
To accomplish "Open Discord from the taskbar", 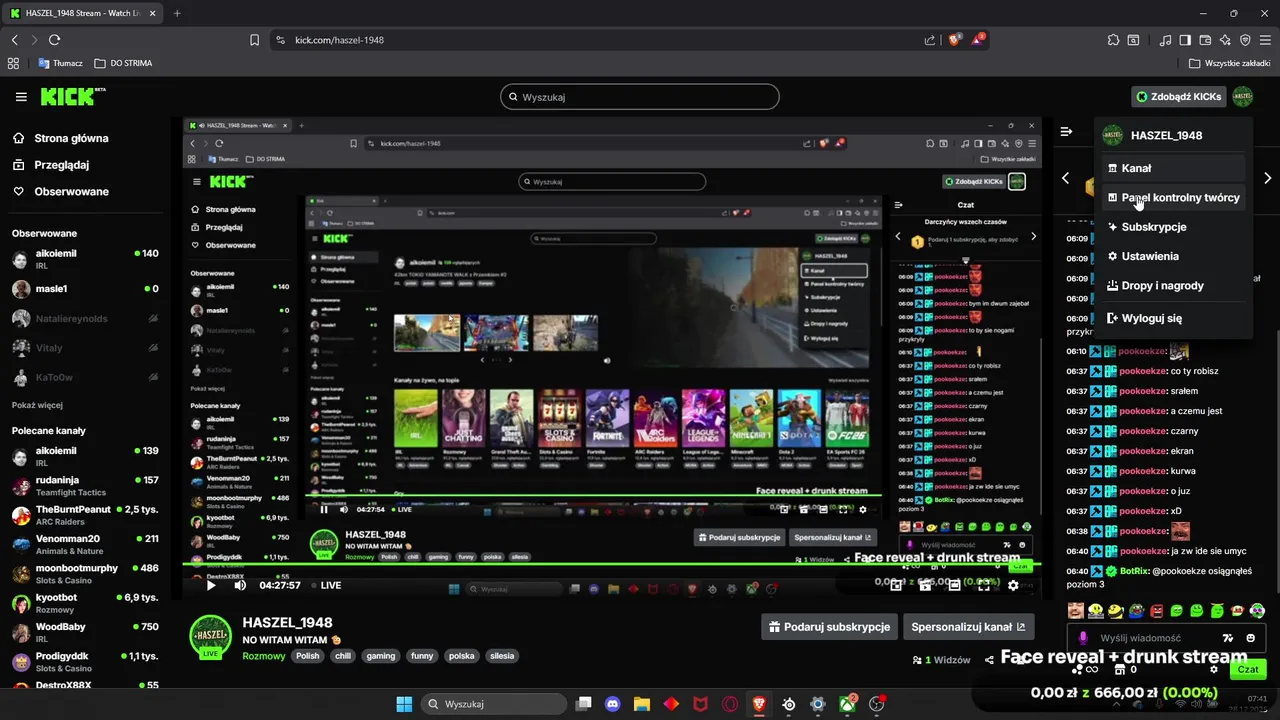I will pos(613,704).
